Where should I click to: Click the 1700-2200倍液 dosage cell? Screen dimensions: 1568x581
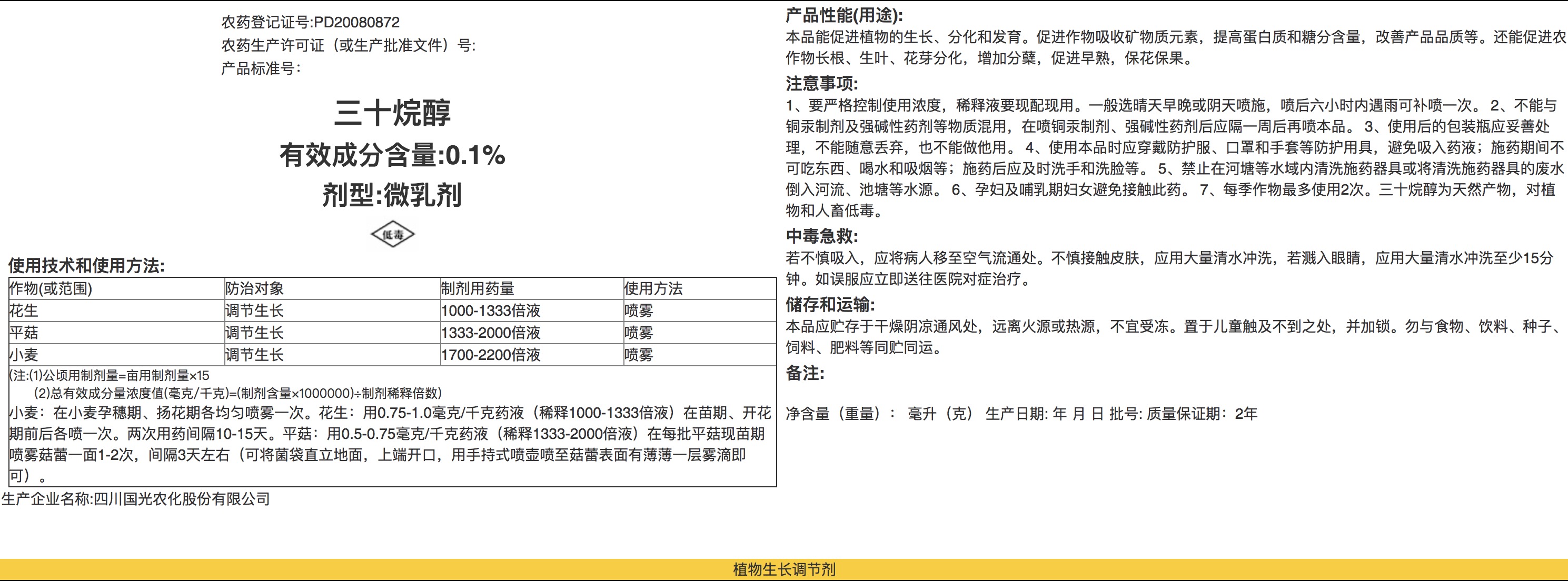coord(491,355)
